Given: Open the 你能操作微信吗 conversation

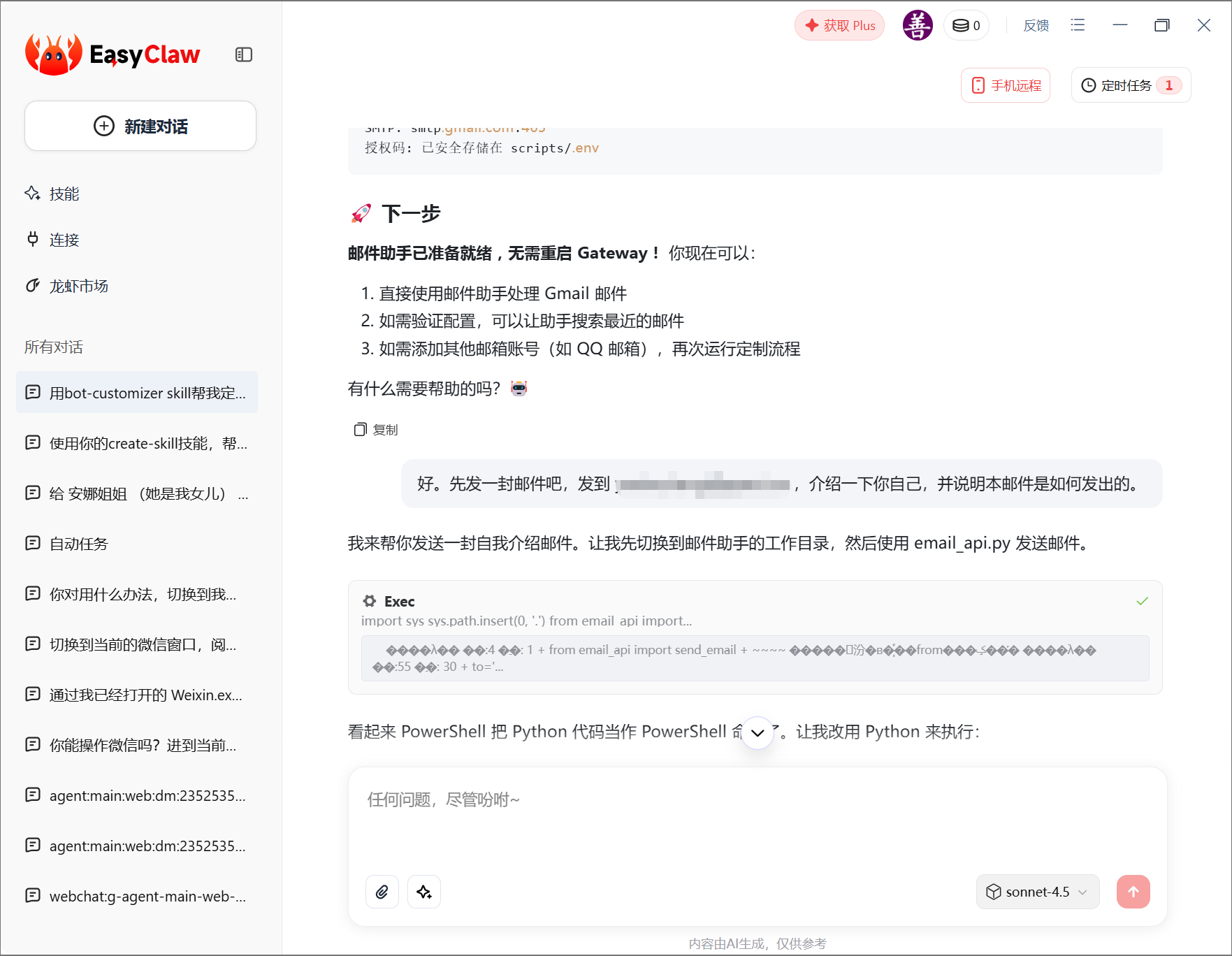Looking at the screenshot, I should pos(137,744).
